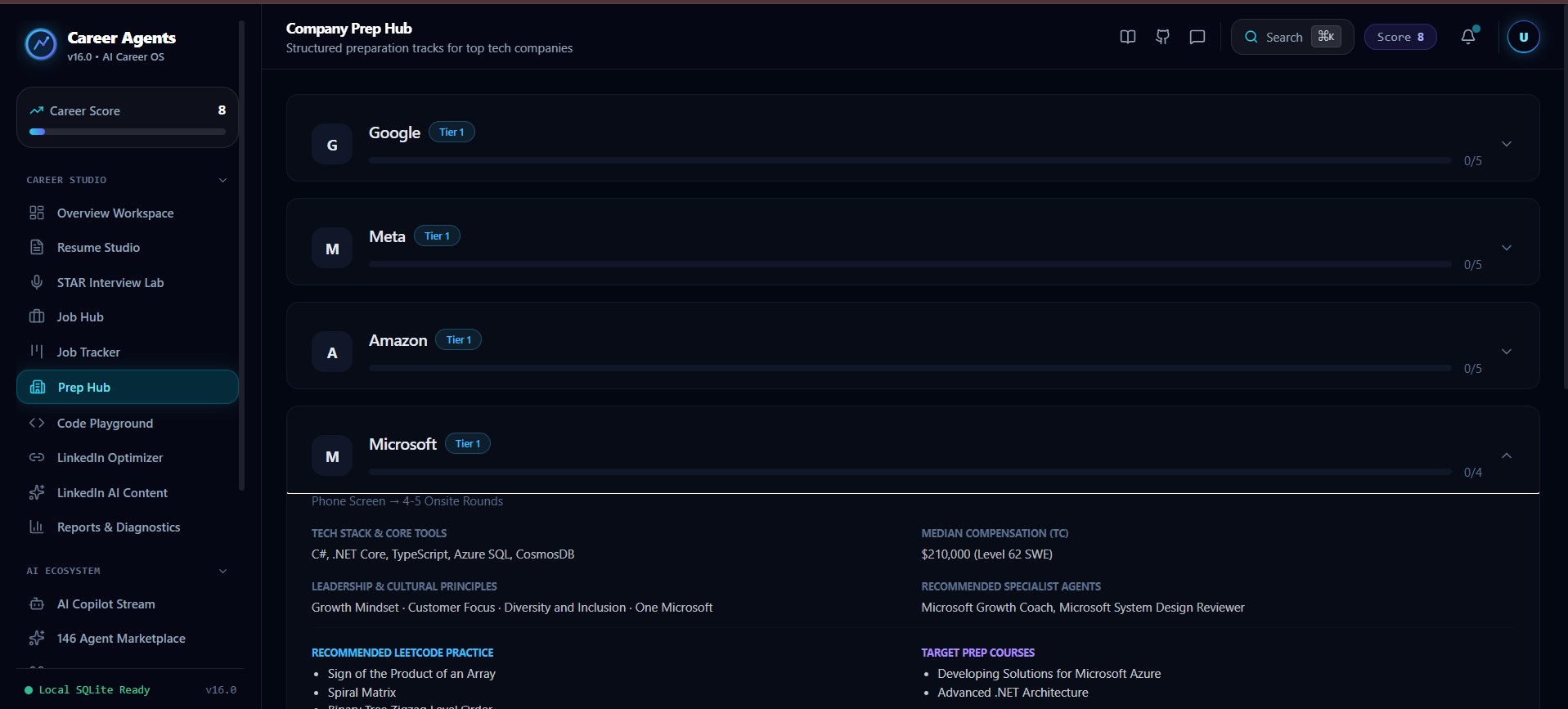Image resolution: width=1568 pixels, height=709 pixels.
Task: Click "Developing Solutions for Microsoft Azure" course
Action: click(1049, 674)
